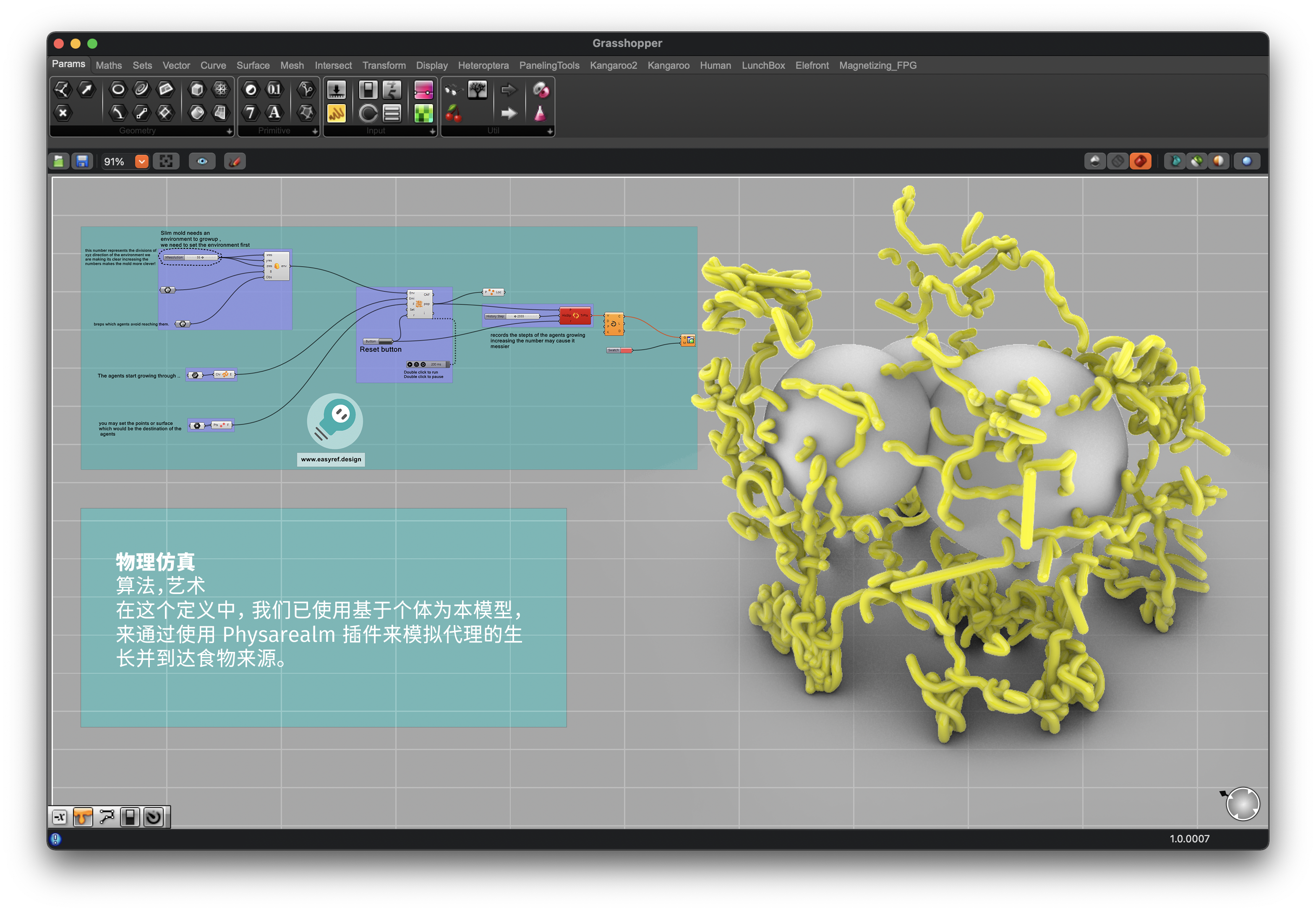Save the document with floppy disk icon
1316x912 pixels.
[x=82, y=162]
